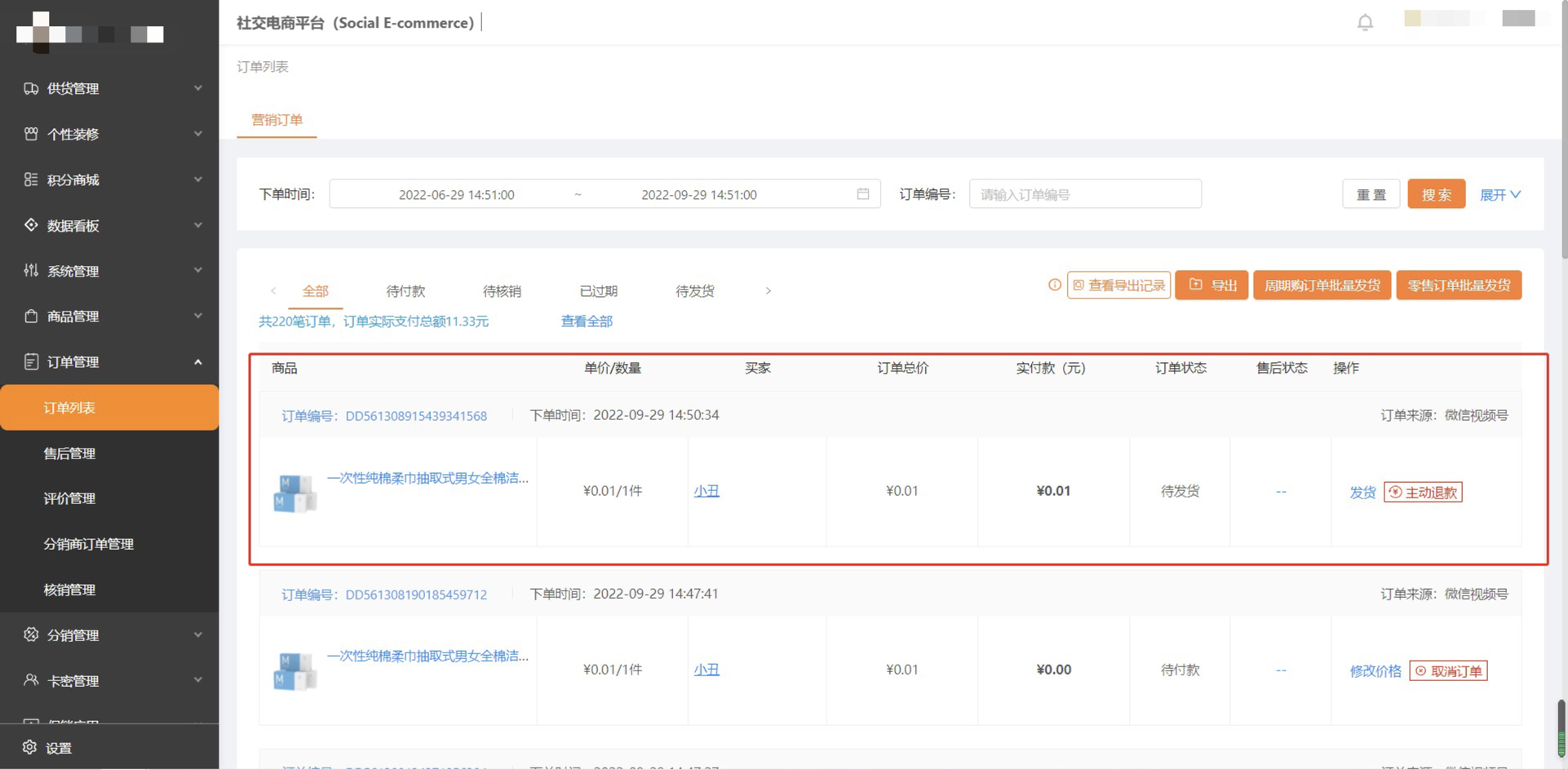Click buyer 小丑 in the 待付款 order
Screen dimensions: 1568x770
click(x=706, y=670)
